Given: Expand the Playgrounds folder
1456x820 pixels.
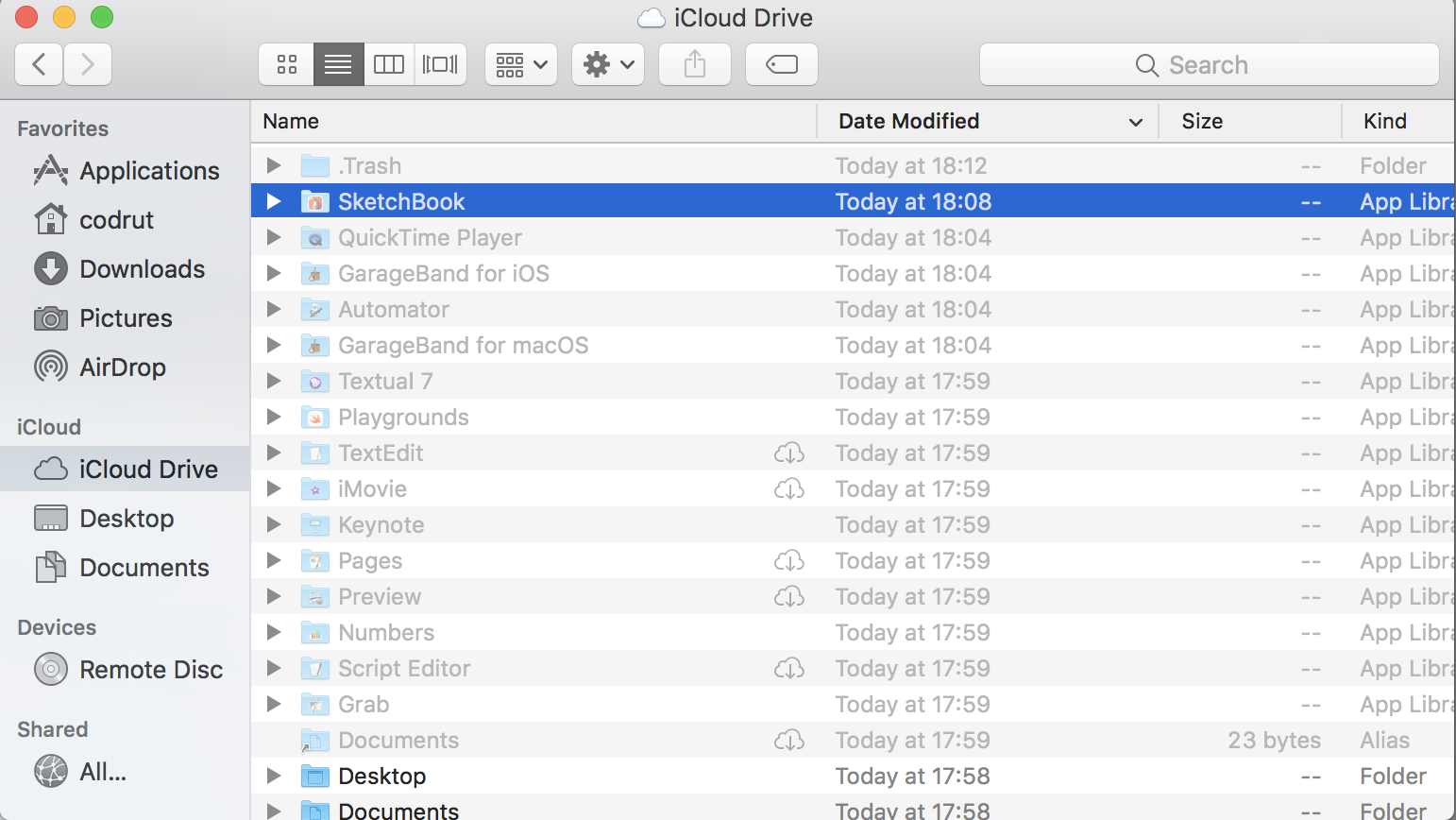Looking at the screenshot, I should 274,417.
